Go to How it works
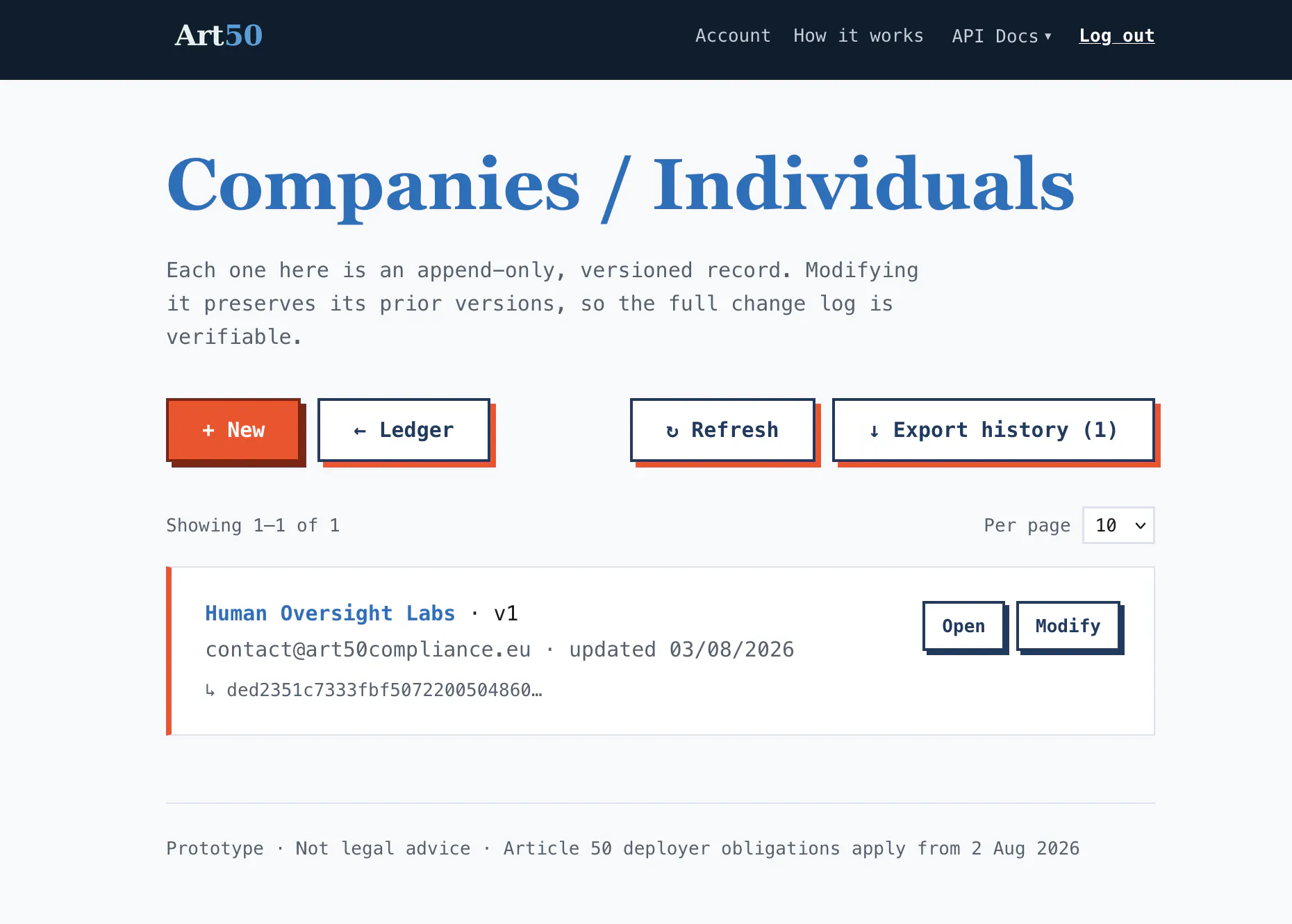 click(859, 35)
